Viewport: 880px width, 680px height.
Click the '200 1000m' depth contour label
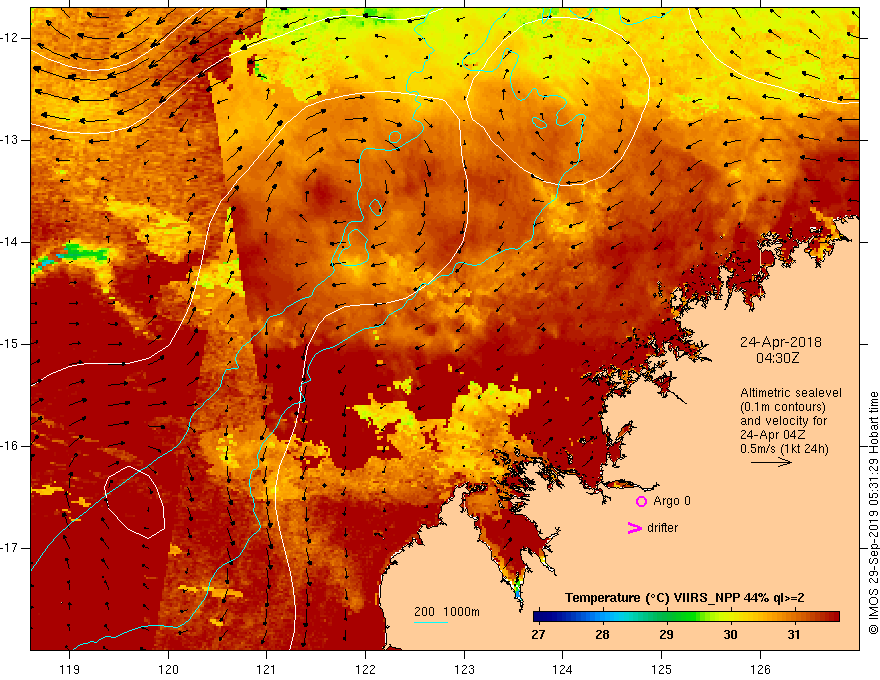(x=447, y=612)
